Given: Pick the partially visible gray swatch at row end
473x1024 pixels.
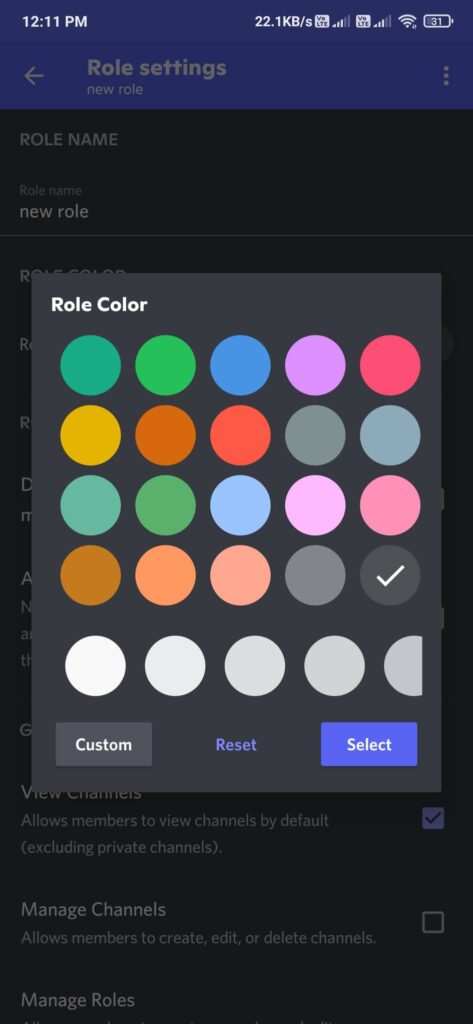Looking at the screenshot, I should 403,666.
